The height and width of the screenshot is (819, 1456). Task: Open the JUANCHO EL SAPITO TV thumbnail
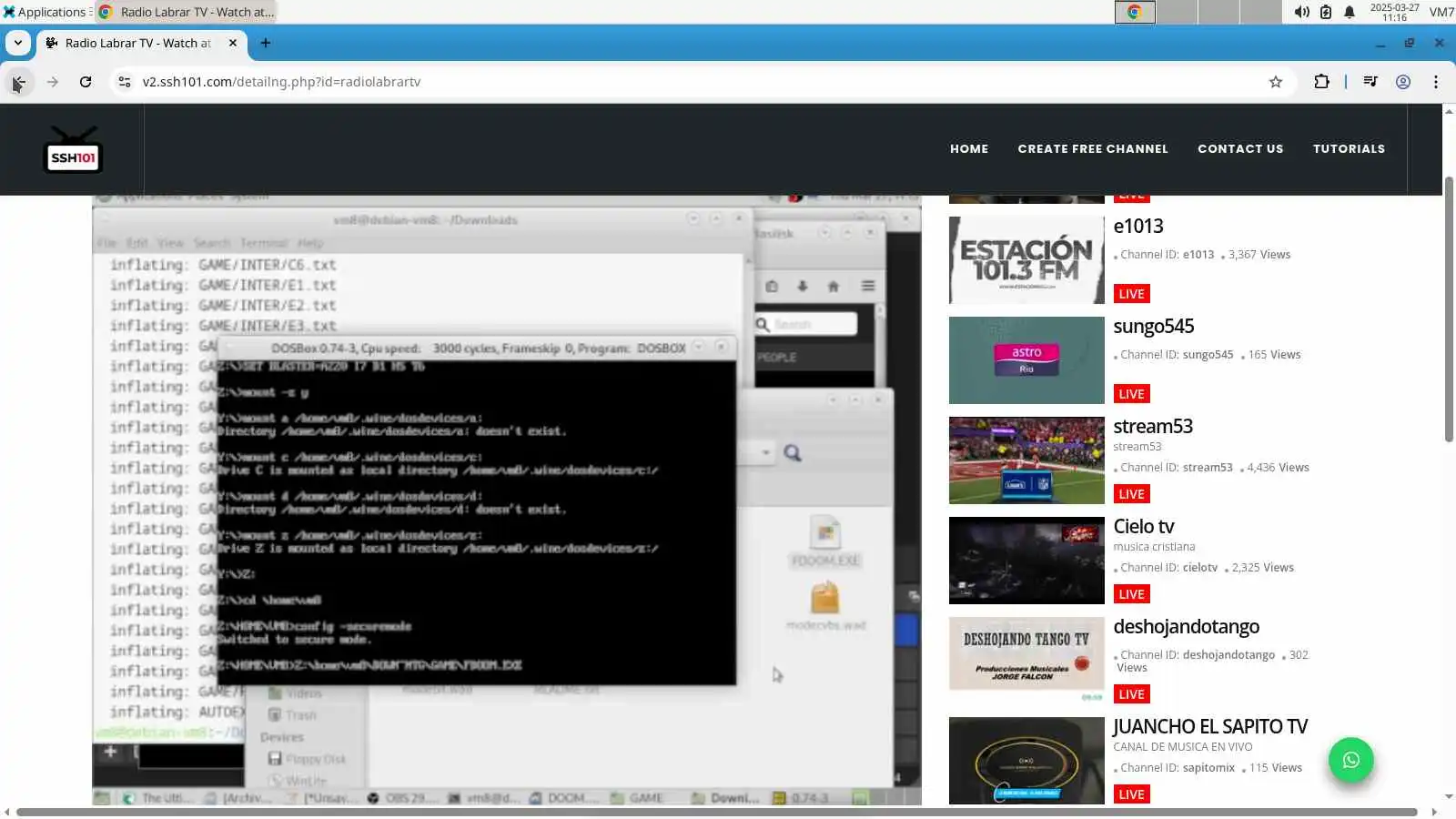click(1026, 761)
